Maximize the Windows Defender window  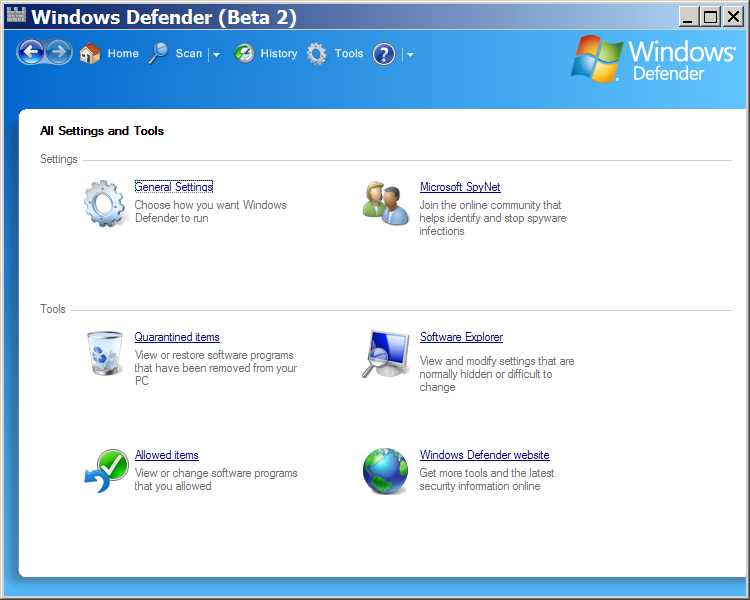tap(710, 17)
